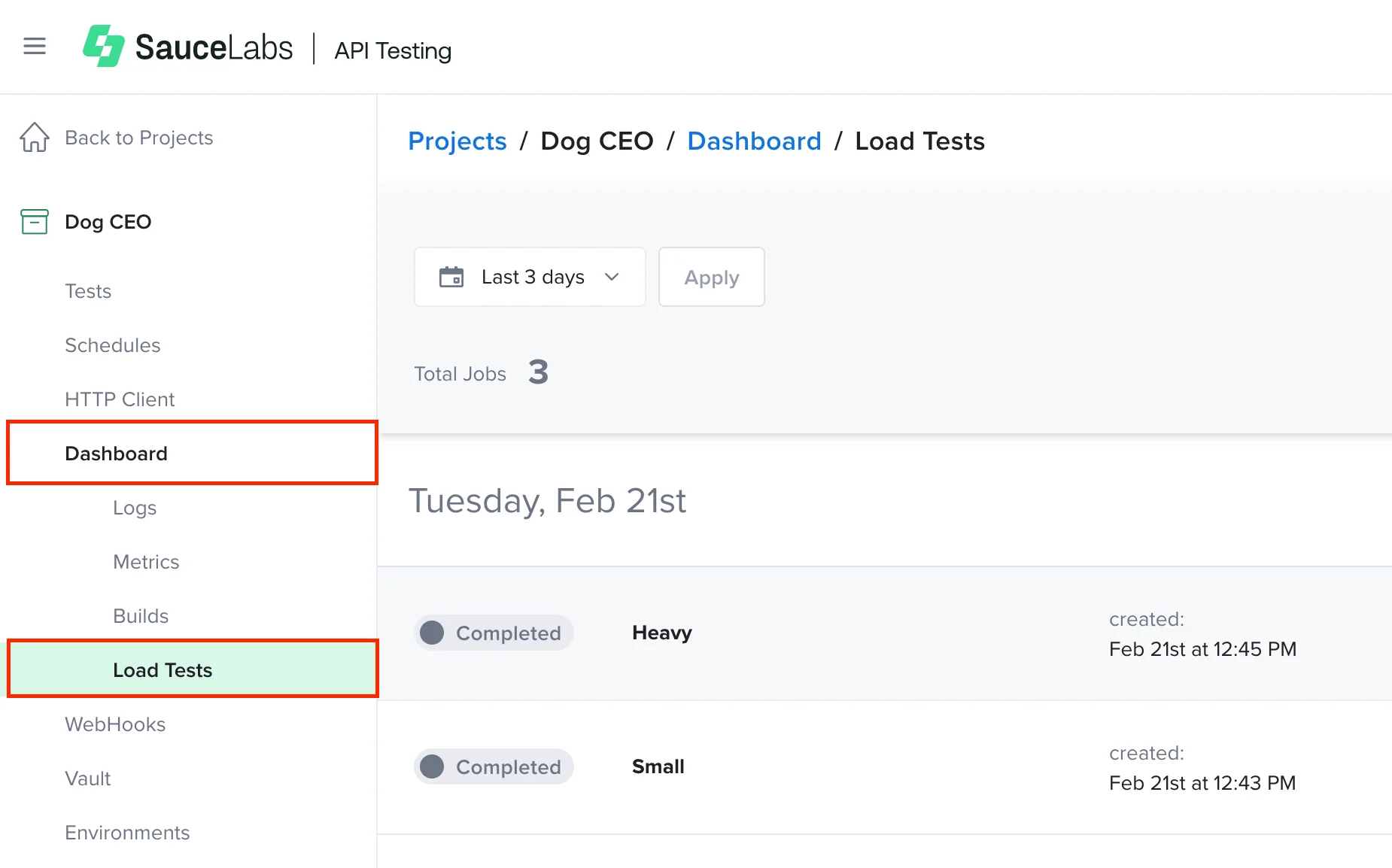
Task: Open the Schedules section
Action: coord(112,345)
